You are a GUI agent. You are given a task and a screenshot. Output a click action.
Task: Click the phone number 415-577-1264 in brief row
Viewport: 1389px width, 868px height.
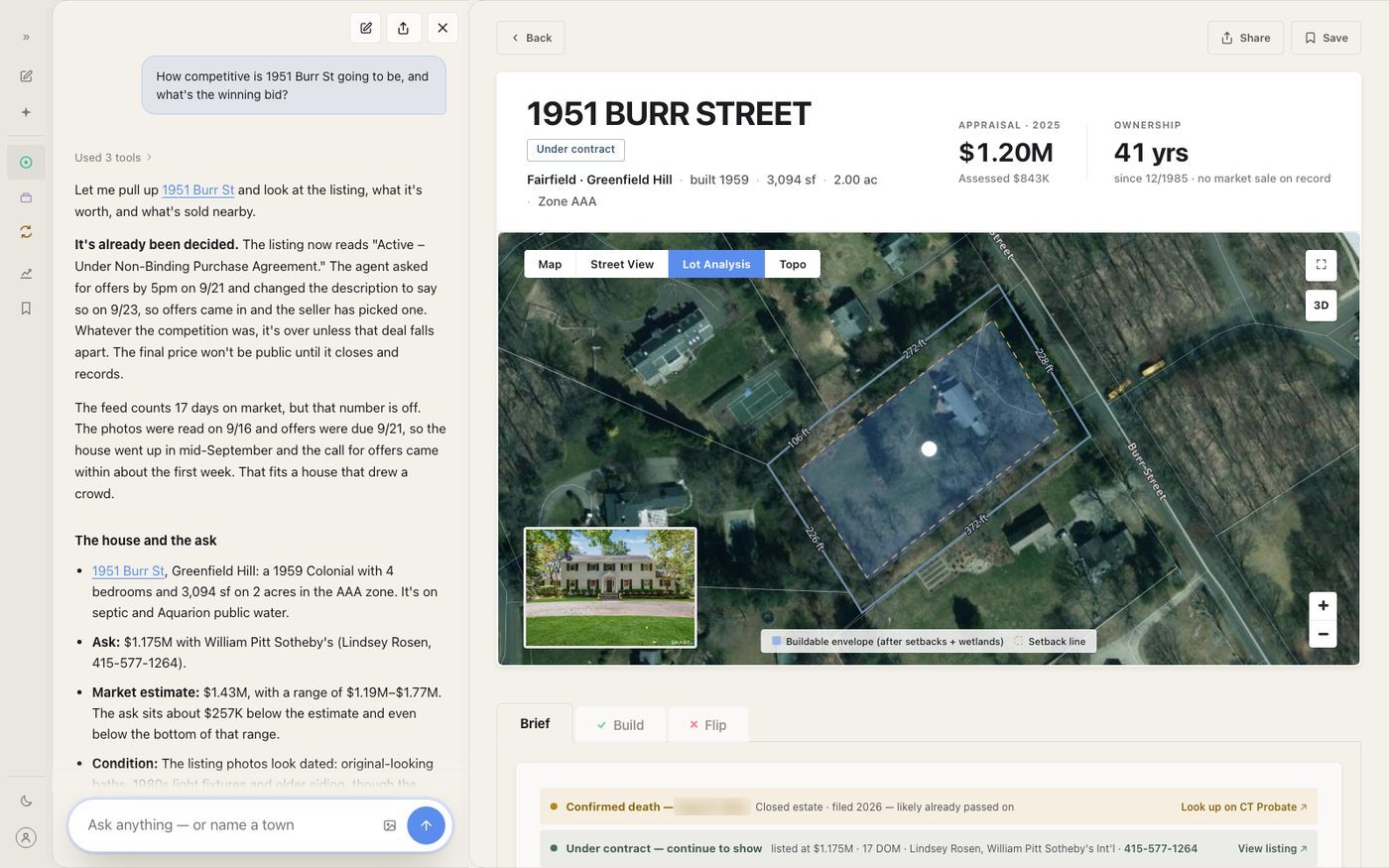[1160, 849]
